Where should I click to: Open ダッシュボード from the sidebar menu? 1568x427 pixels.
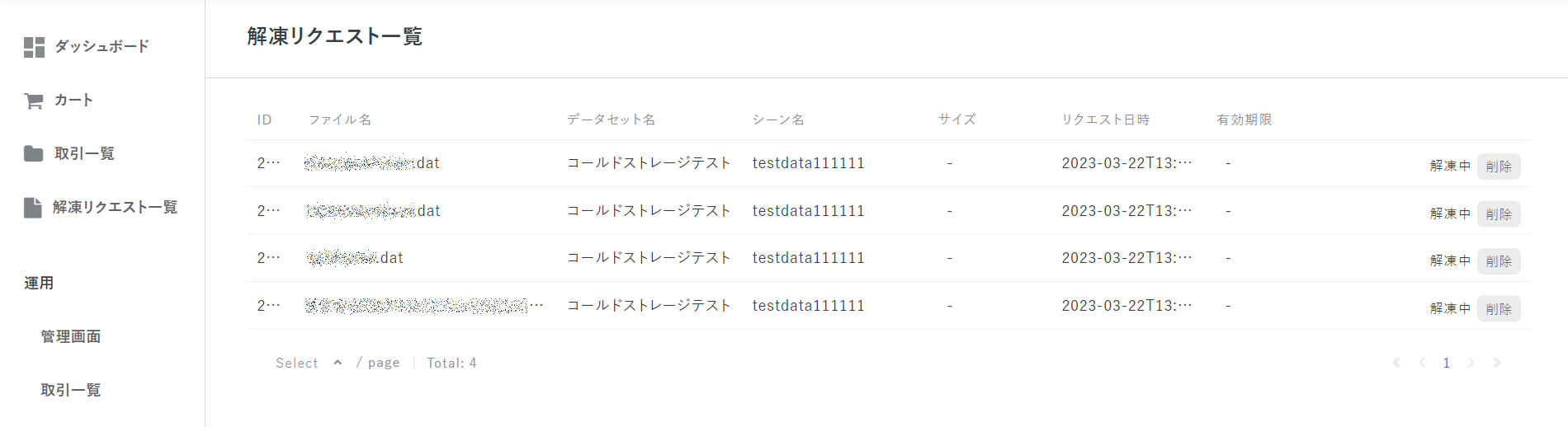point(102,47)
